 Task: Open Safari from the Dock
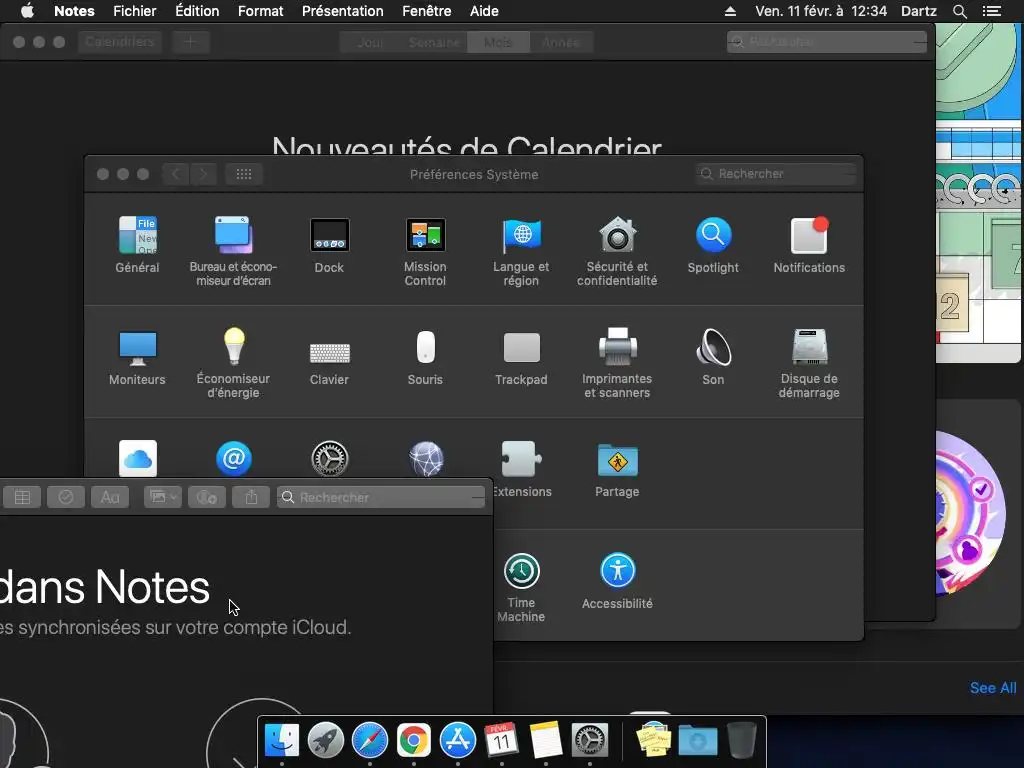(x=370, y=741)
